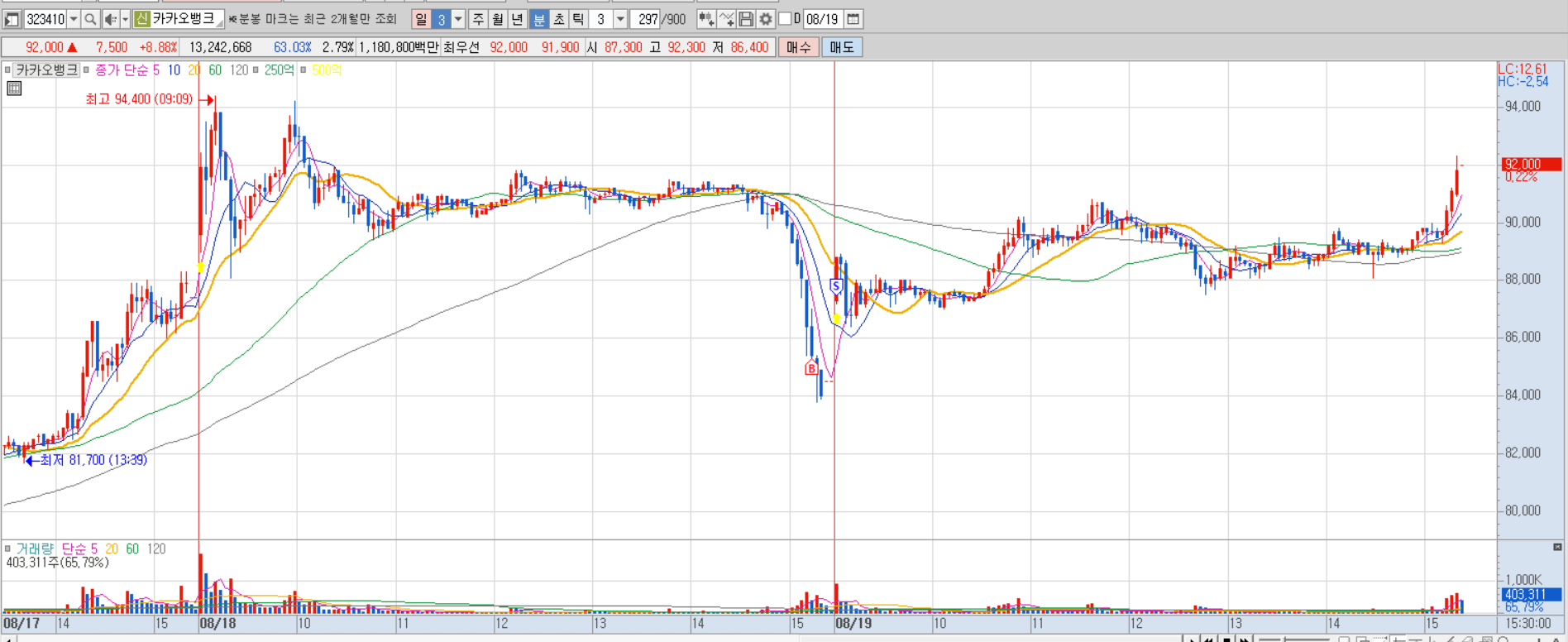Close the volume panel with its X icon

click(x=1557, y=548)
